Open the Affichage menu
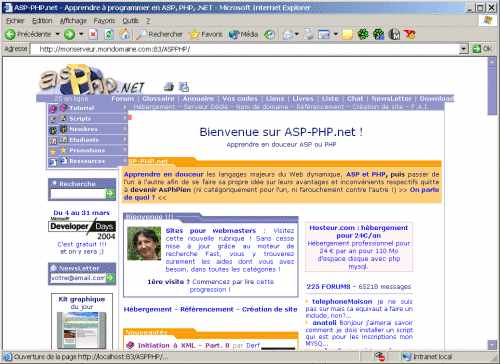 point(73,21)
